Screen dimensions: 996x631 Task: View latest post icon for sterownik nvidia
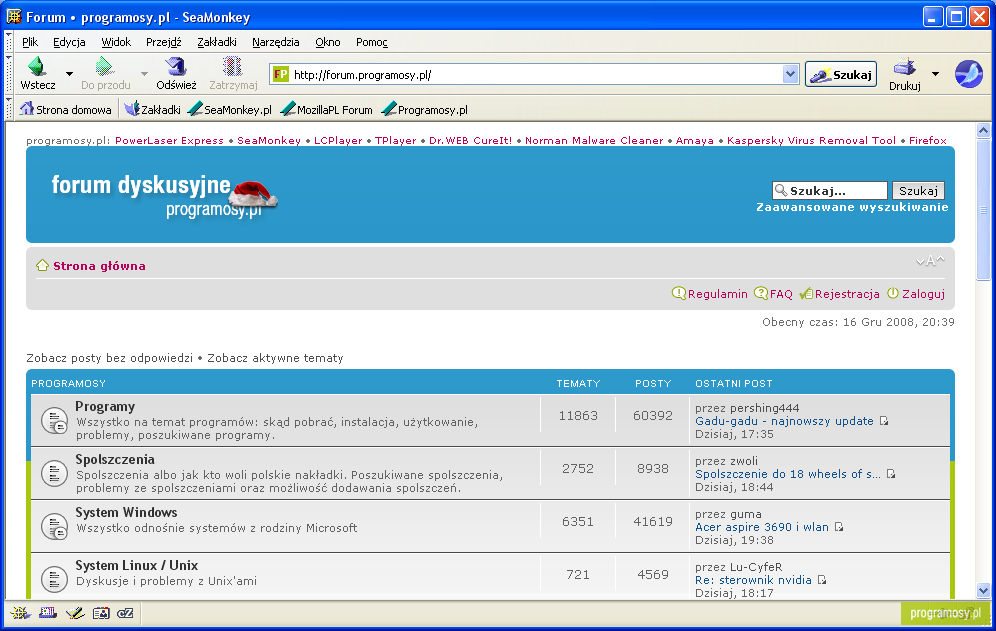click(x=822, y=580)
